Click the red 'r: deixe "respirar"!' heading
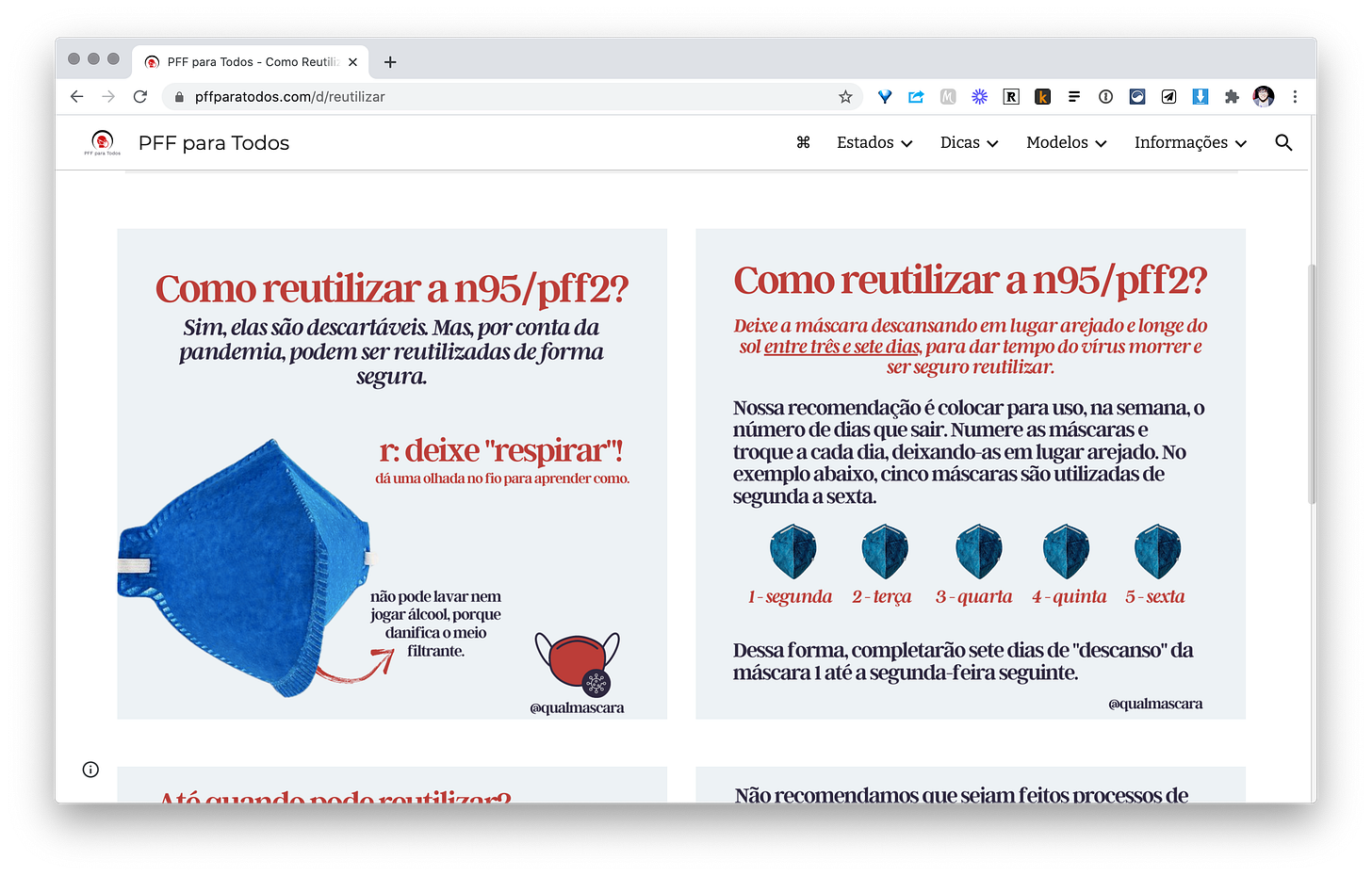Image resolution: width=1372 pixels, height=876 pixels. coord(501,451)
